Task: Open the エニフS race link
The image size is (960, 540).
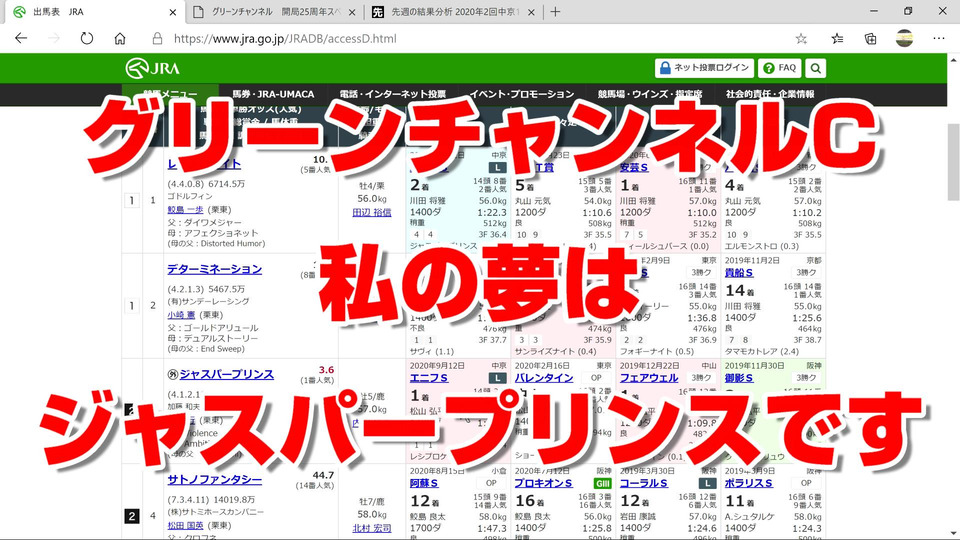Action: pos(429,378)
